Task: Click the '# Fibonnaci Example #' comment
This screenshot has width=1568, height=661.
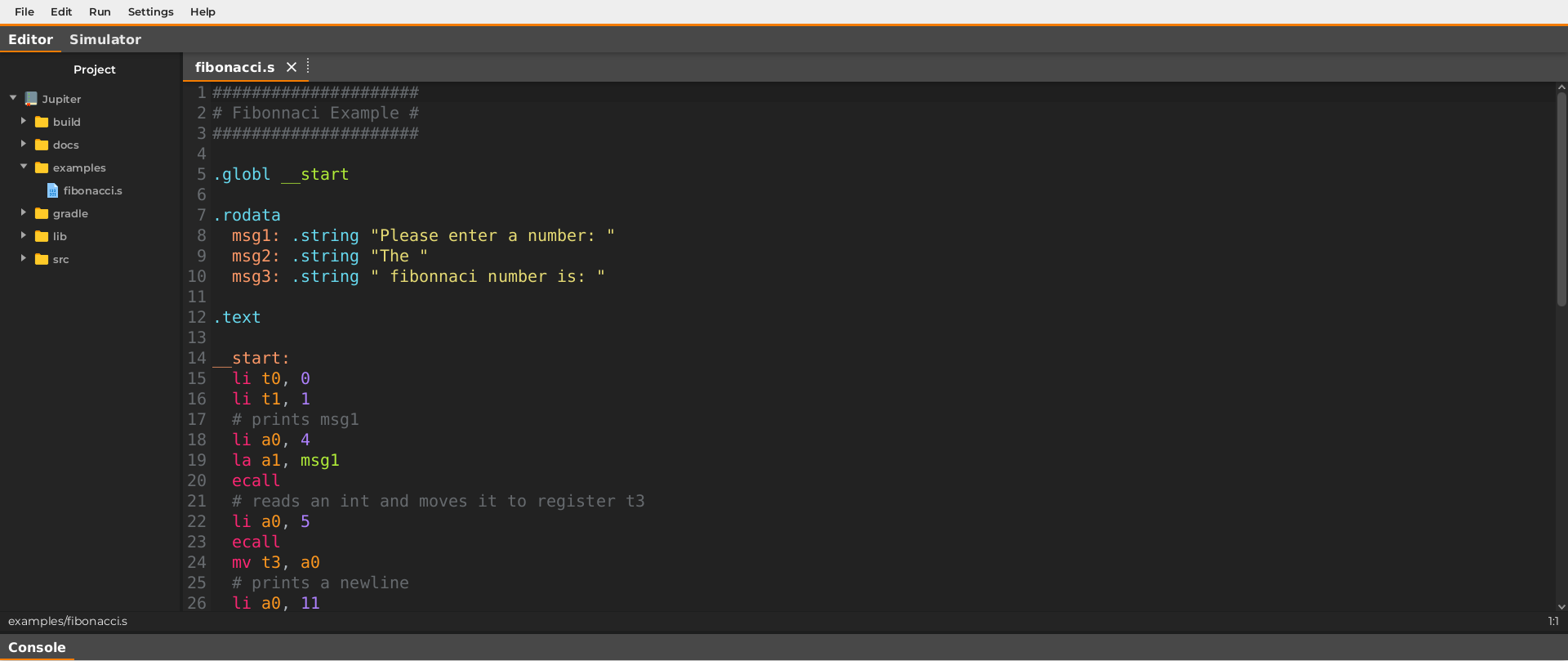Action: [316, 113]
